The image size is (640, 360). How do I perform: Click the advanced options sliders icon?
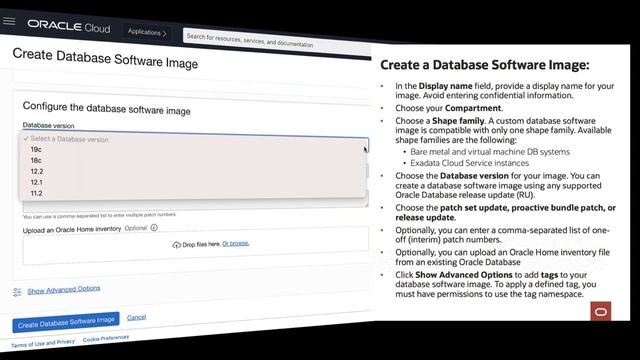pyautogui.click(x=17, y=292)
